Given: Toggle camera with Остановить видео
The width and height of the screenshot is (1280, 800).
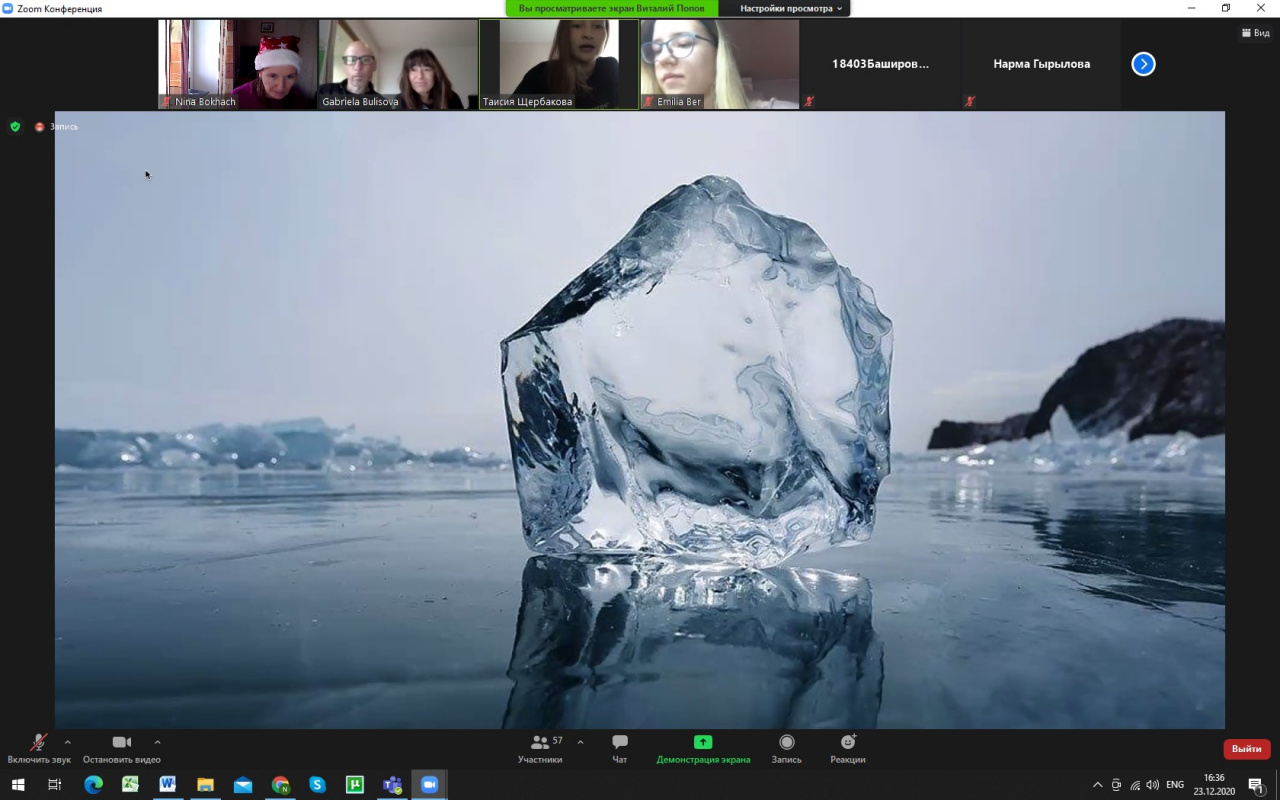Looking at the screenshot, I should pos(121,742).
